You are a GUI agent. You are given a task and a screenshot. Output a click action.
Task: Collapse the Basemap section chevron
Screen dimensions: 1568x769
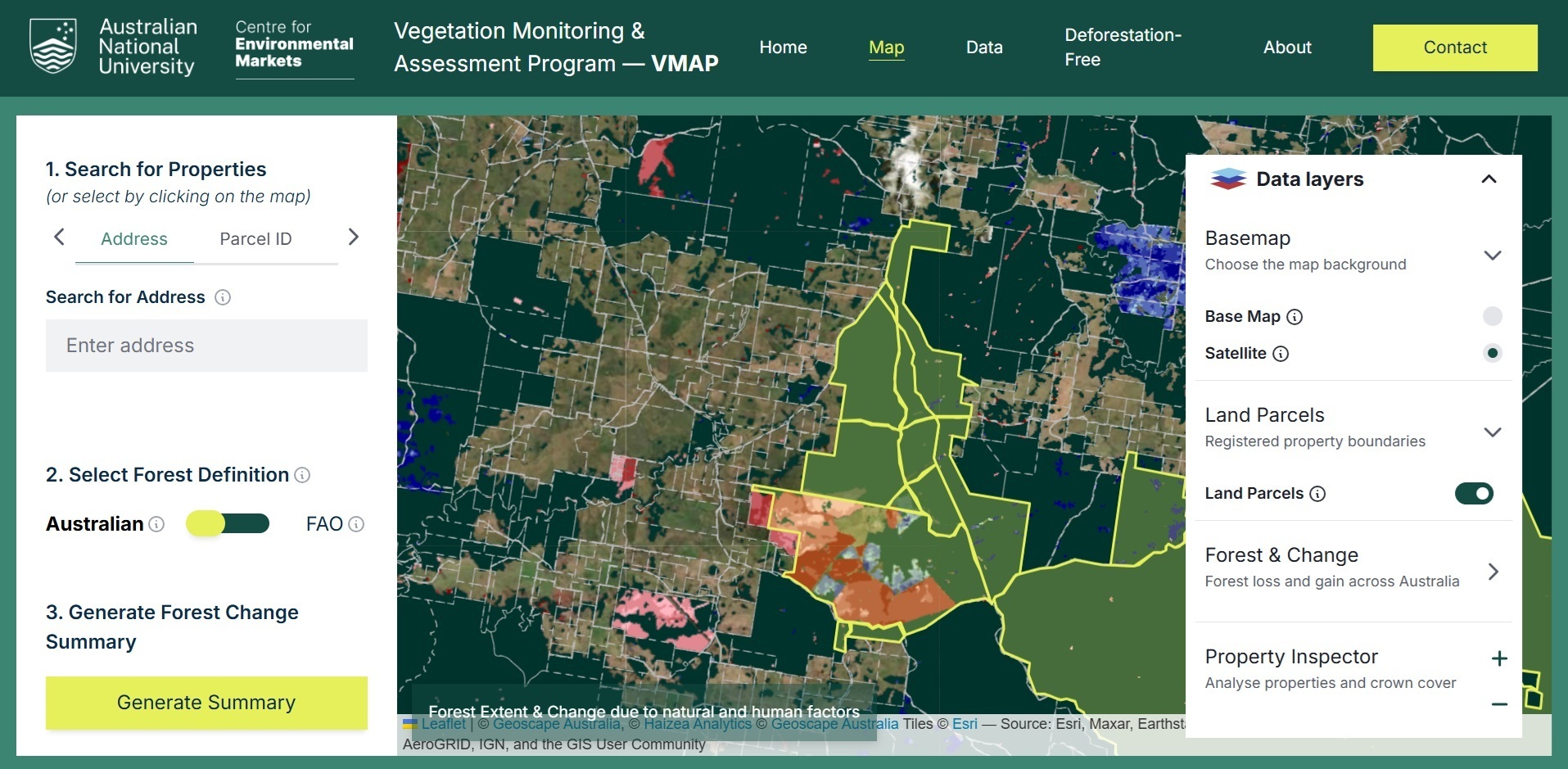tap(1493, 255)
